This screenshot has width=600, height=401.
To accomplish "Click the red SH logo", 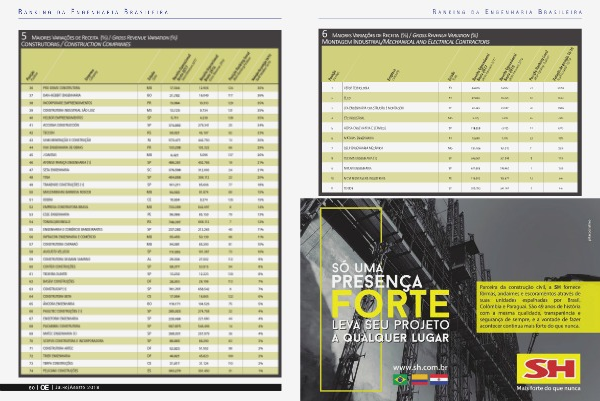I will [549, 369].
